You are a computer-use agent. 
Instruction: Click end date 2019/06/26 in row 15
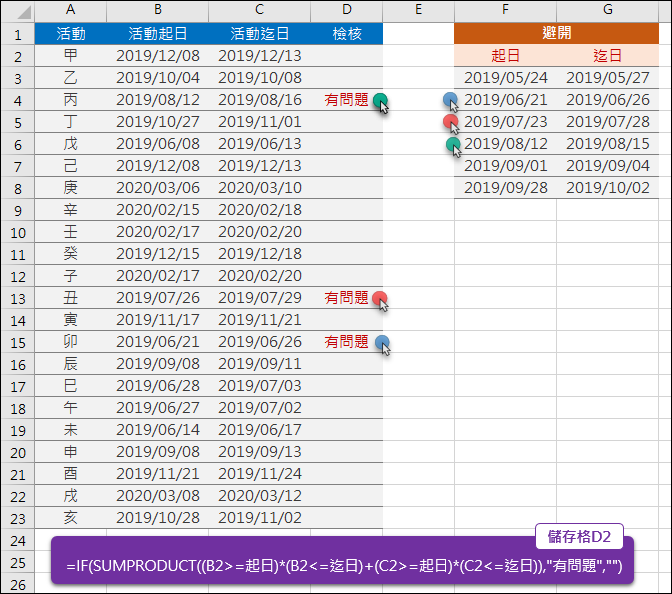click(x=259, y=342)
